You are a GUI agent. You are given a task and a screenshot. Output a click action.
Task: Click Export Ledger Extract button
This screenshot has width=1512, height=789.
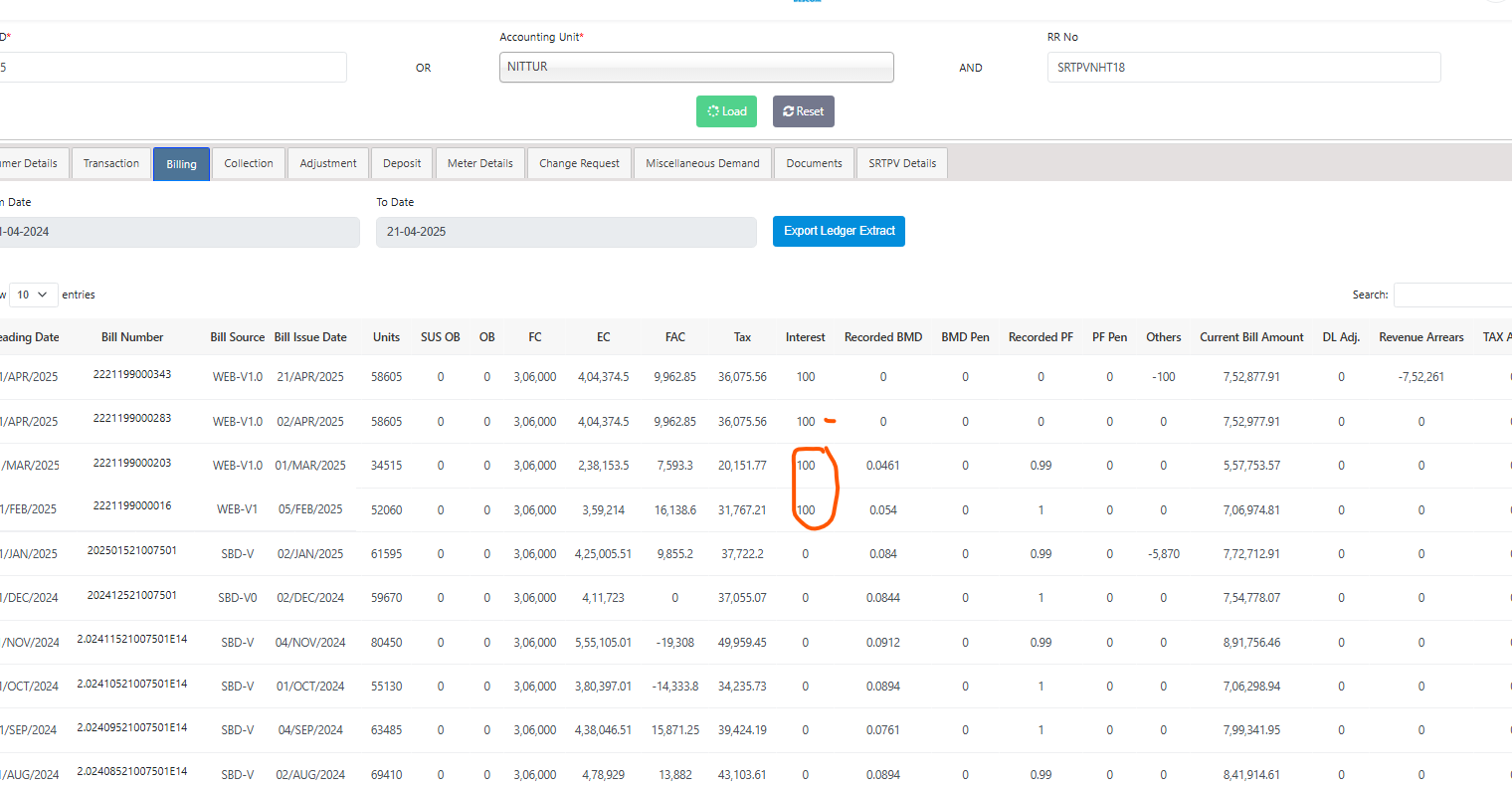click(x=839, y=231)
